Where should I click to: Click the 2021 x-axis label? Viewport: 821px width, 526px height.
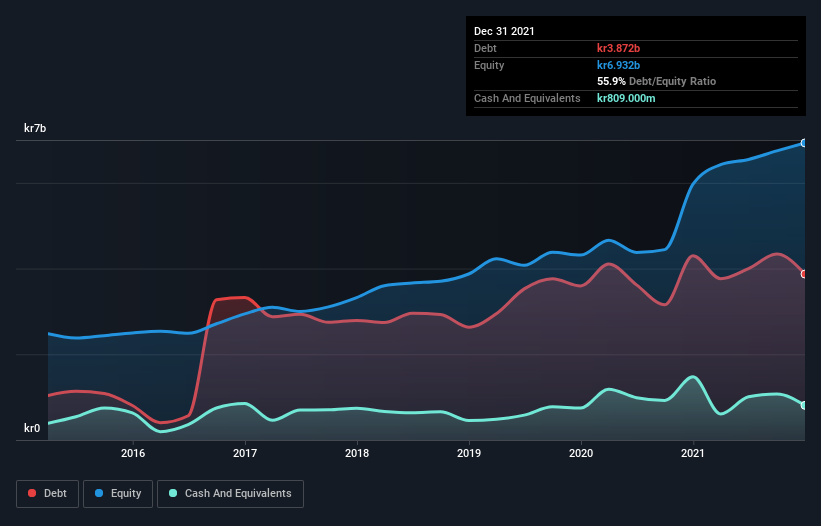coord(693,453)
